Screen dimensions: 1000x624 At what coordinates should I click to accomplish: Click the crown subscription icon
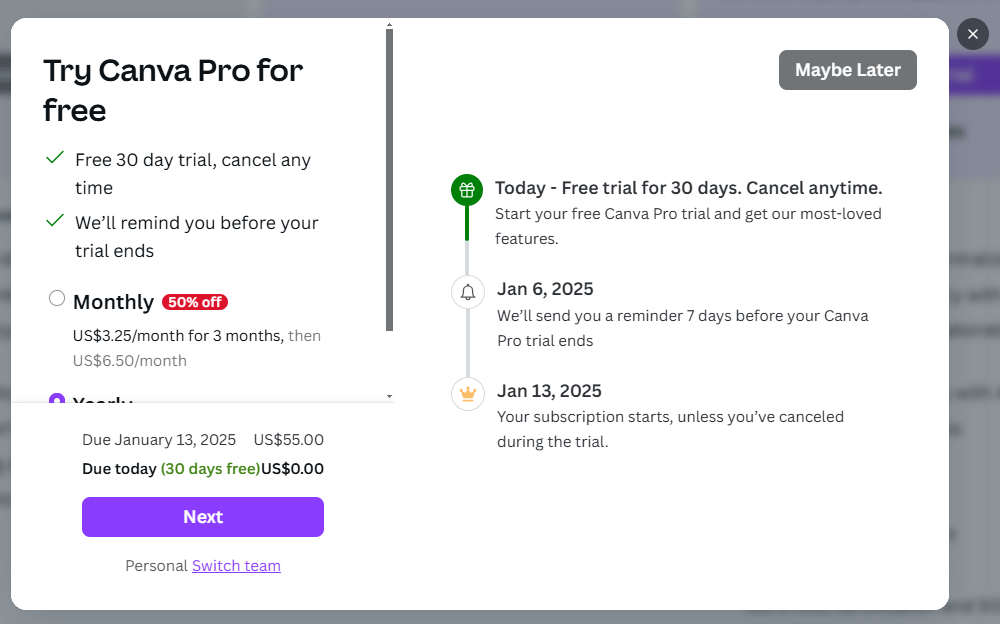pos(467,393)
